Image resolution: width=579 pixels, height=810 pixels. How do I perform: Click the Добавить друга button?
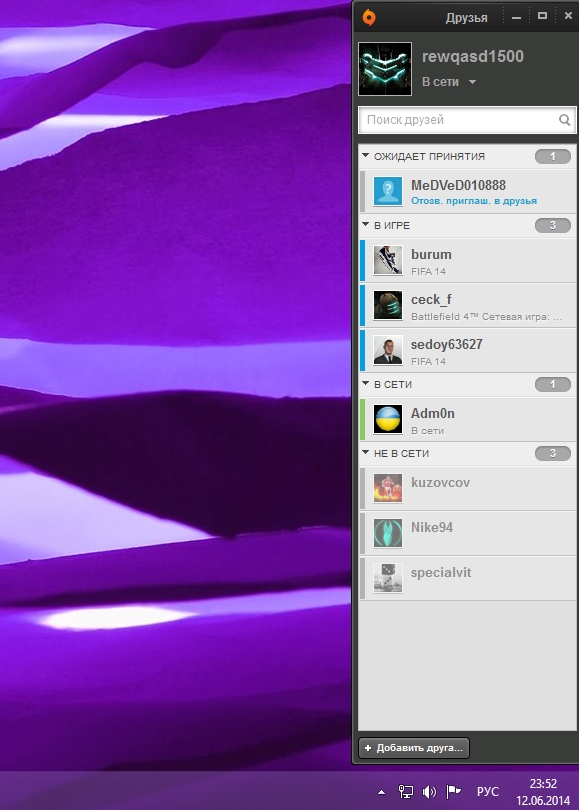coord(414,748)
